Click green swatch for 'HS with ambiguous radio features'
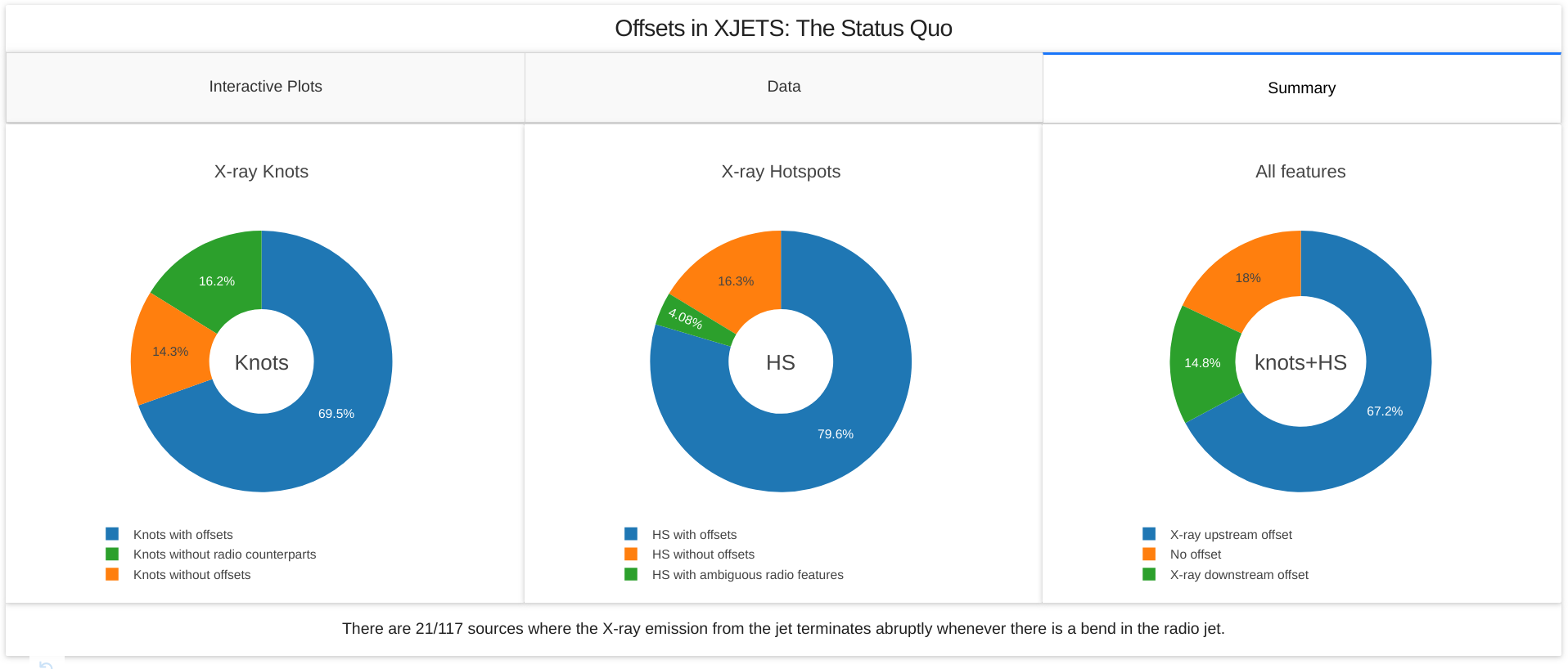Screen dimensions: 1568x669 (x=631, y=574)
